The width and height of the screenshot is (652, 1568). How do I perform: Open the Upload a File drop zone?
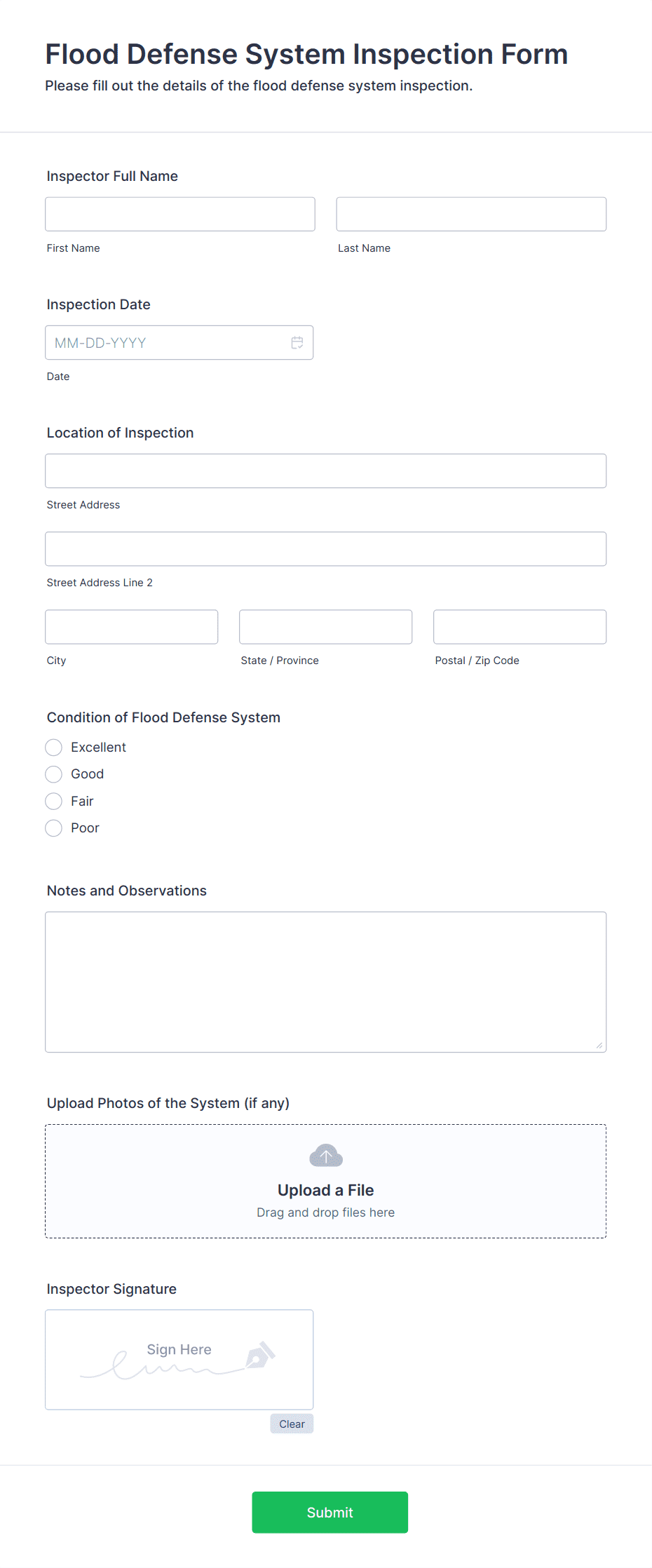(326, 1182)
